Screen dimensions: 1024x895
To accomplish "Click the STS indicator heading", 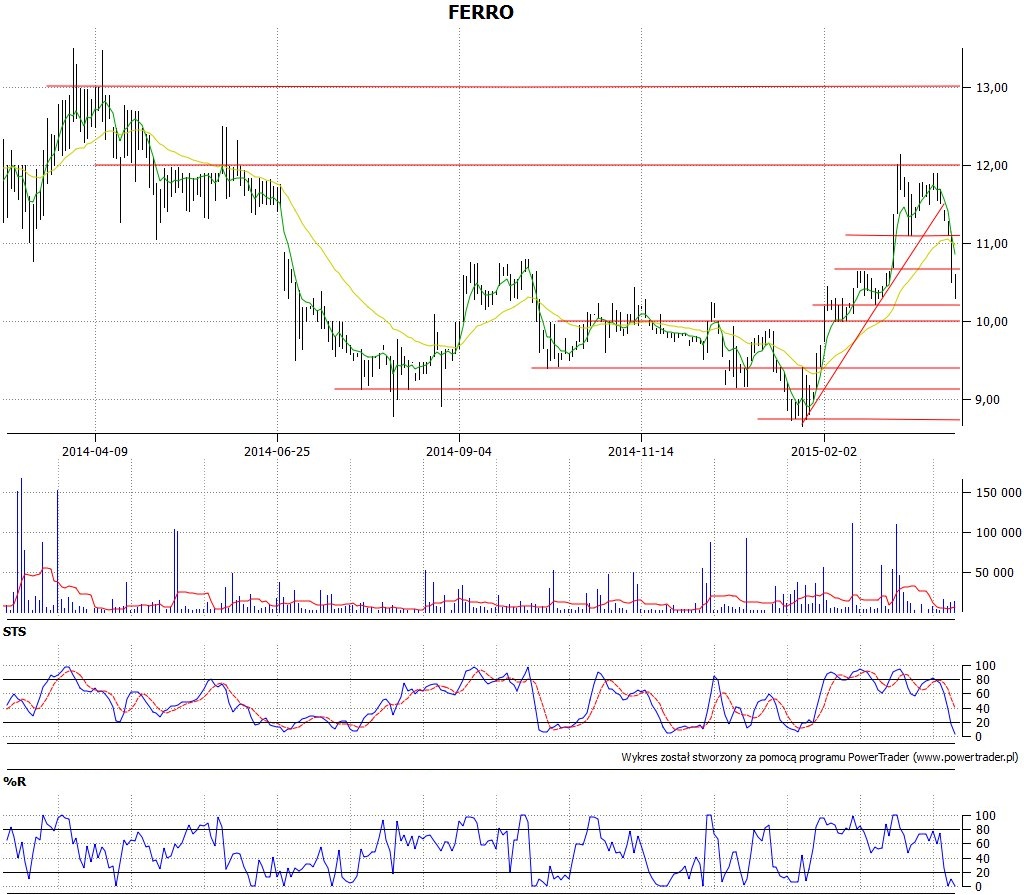I will [x=14, y=632].
